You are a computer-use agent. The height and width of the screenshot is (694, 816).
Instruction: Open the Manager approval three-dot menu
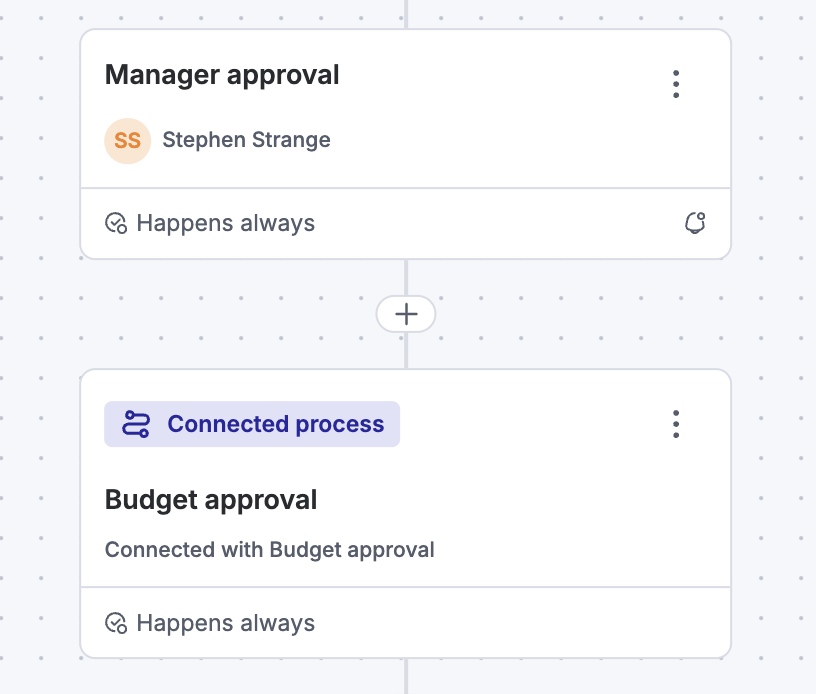pos(676,84)
